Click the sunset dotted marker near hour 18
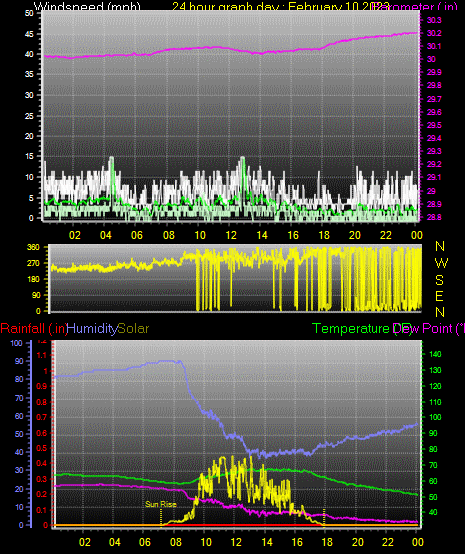 [324, 517]
